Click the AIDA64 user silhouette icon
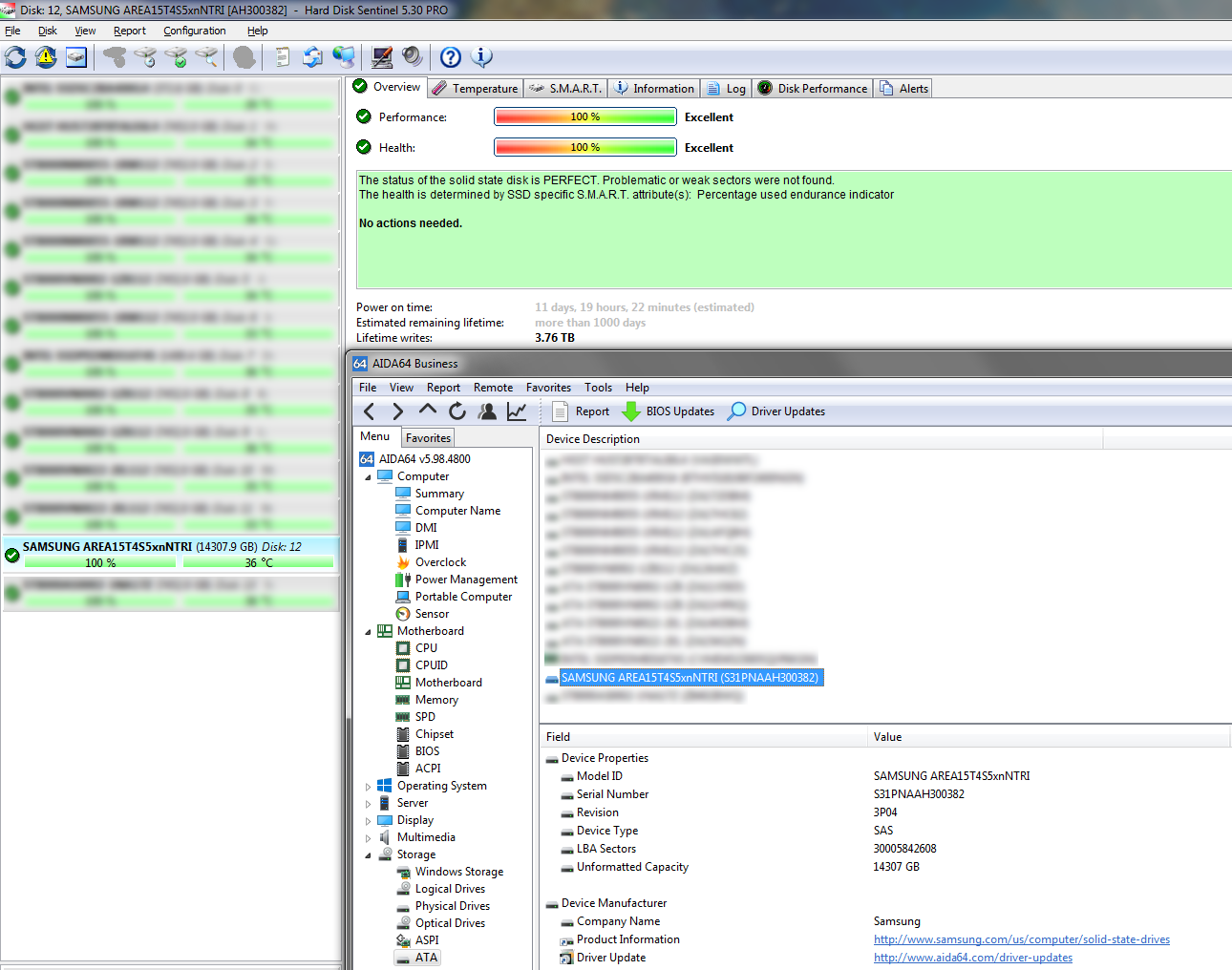 pos(487,411)
